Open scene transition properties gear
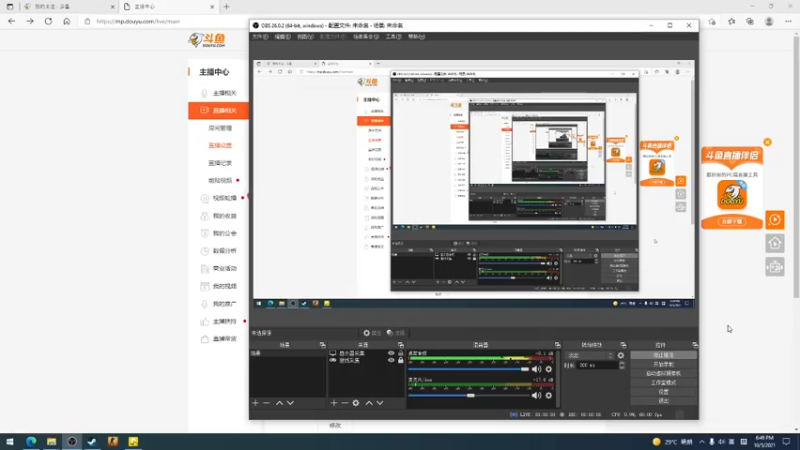Screen dimensions: 800x450 pos(621,356)
